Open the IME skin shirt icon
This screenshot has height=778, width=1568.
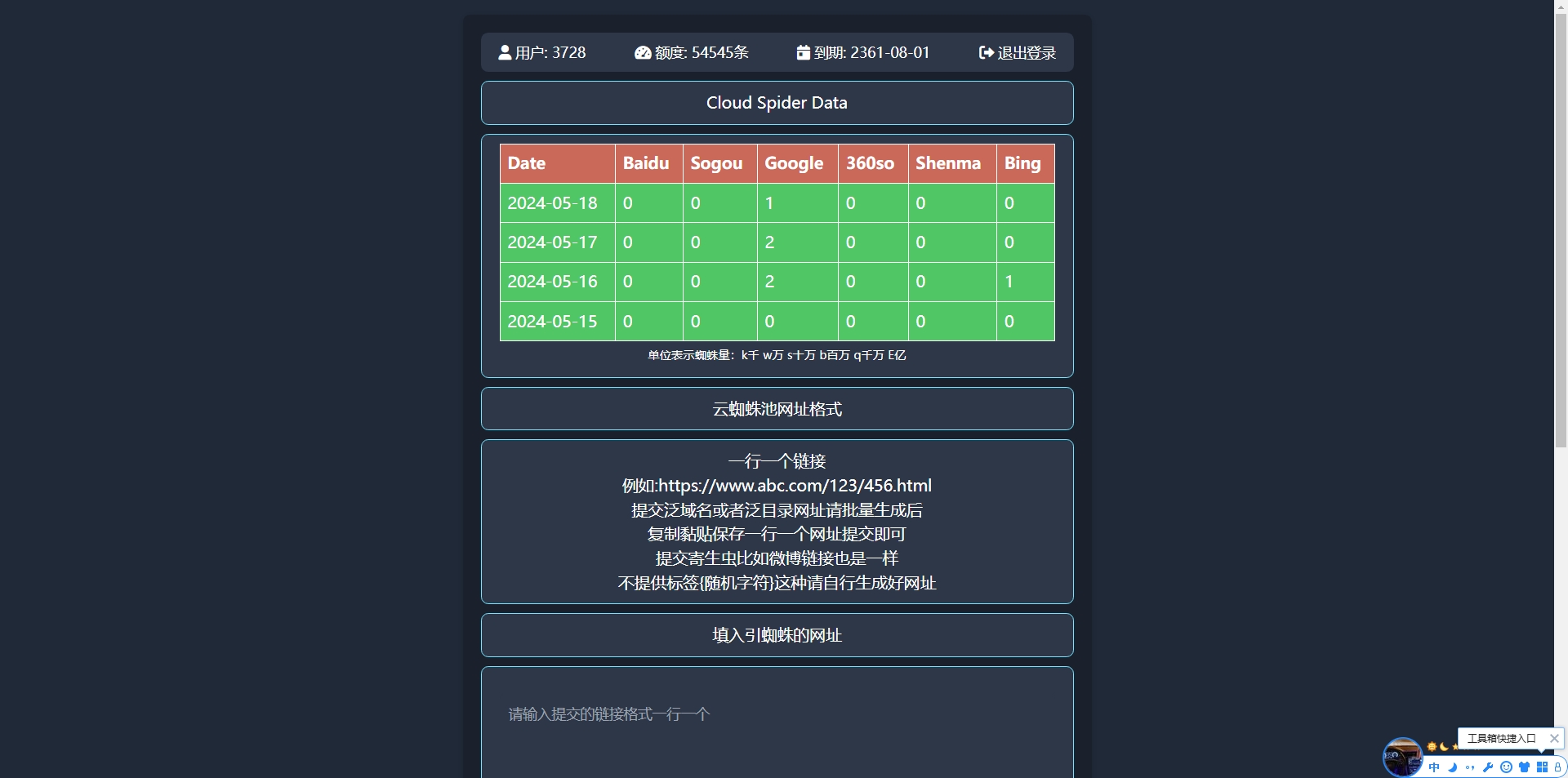click(1524, 767)
